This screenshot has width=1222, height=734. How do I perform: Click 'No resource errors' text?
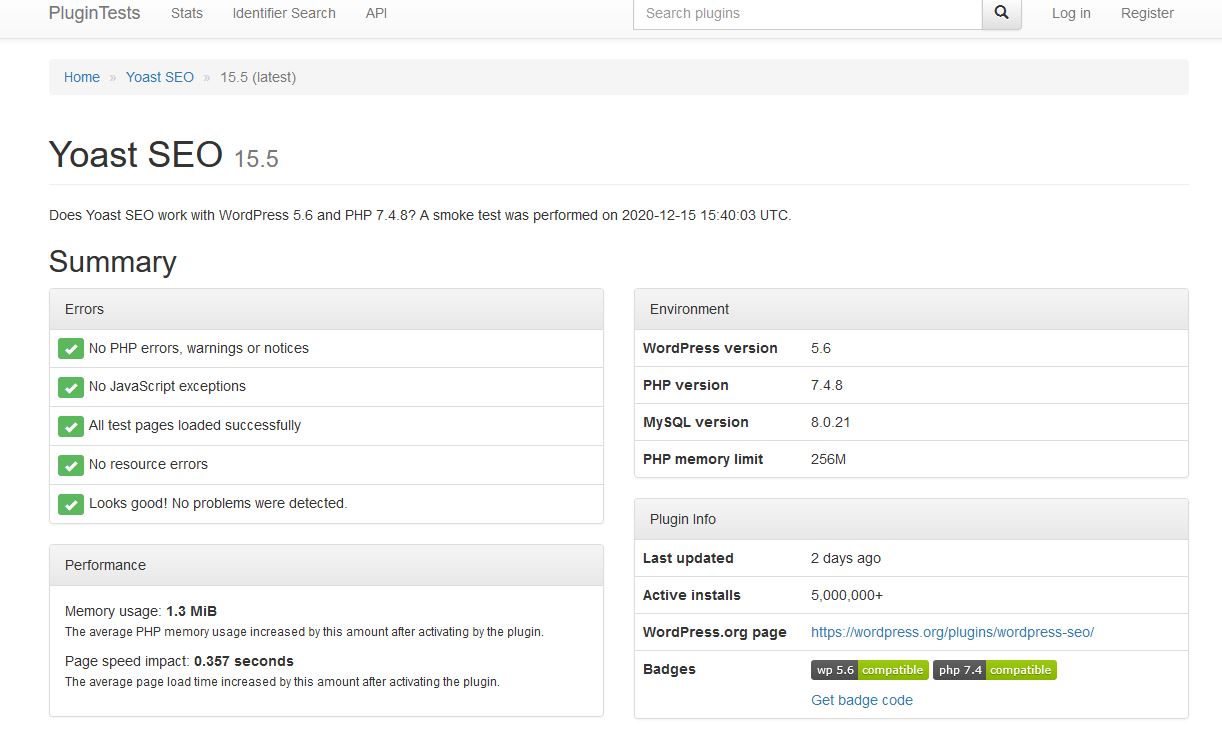click(148, 464)
